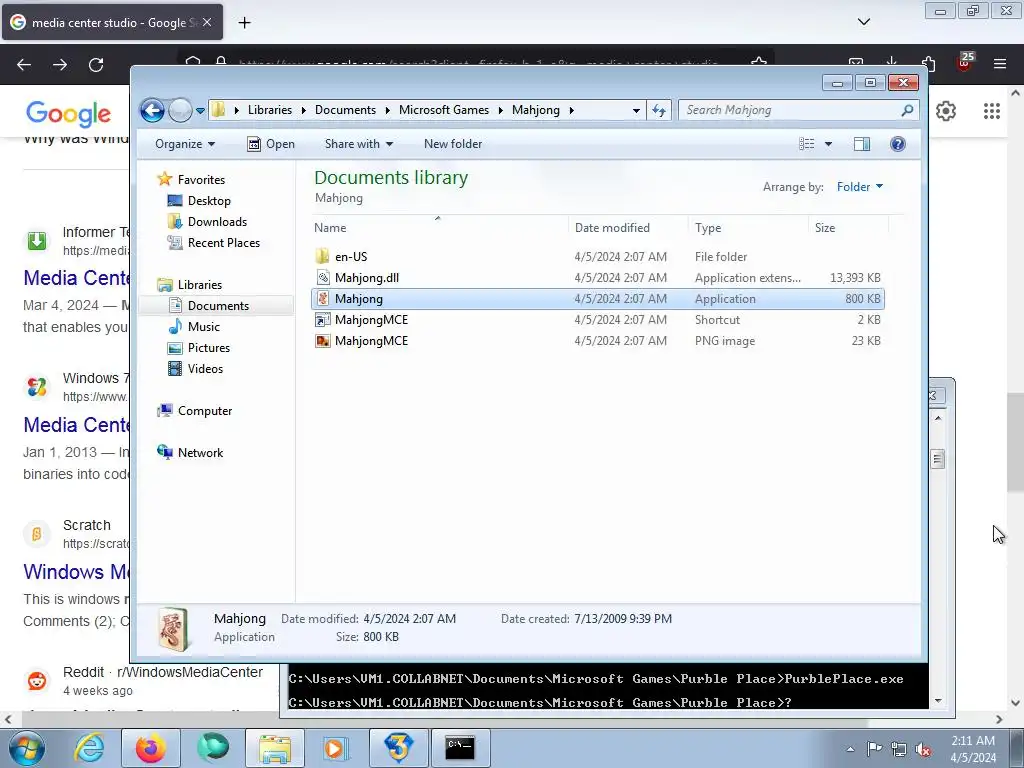
Task: Open the Share with menu
Action: 359,144
